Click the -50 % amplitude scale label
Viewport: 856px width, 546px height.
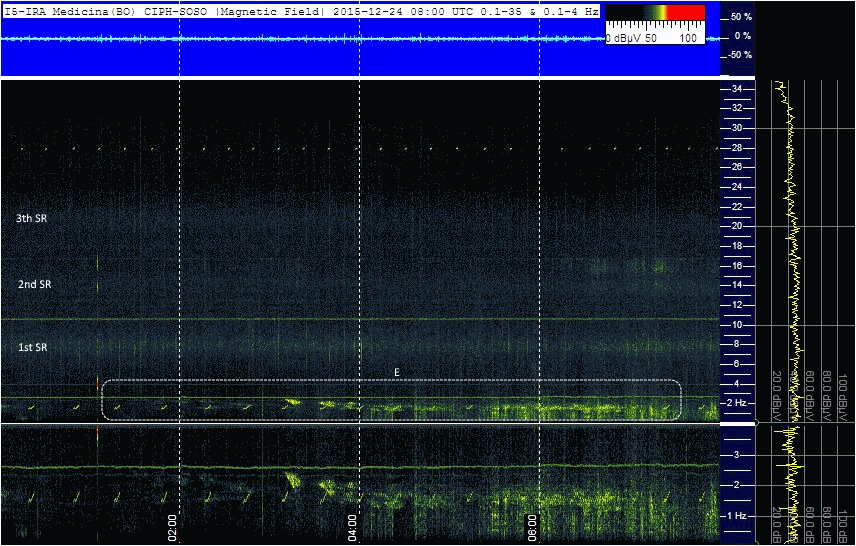pyautogui.click(x=740, y=55)
